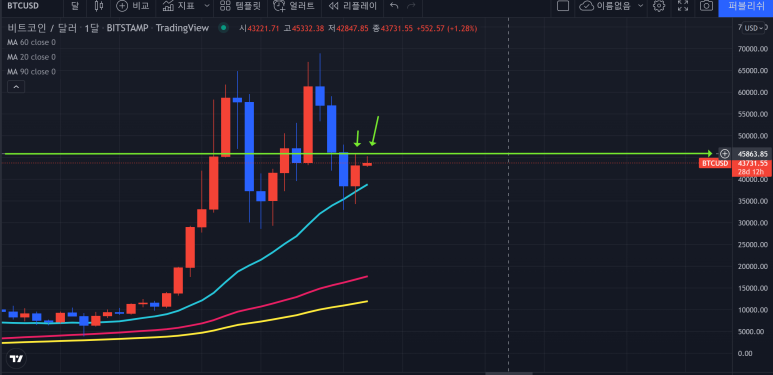
Task: Select the MA 90 close 0 indicator legend
Action: 31,72
